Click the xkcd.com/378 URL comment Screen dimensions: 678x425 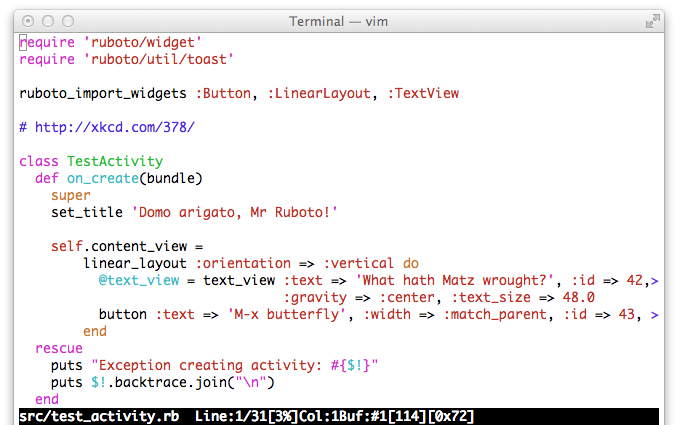[x=114, y=127]
